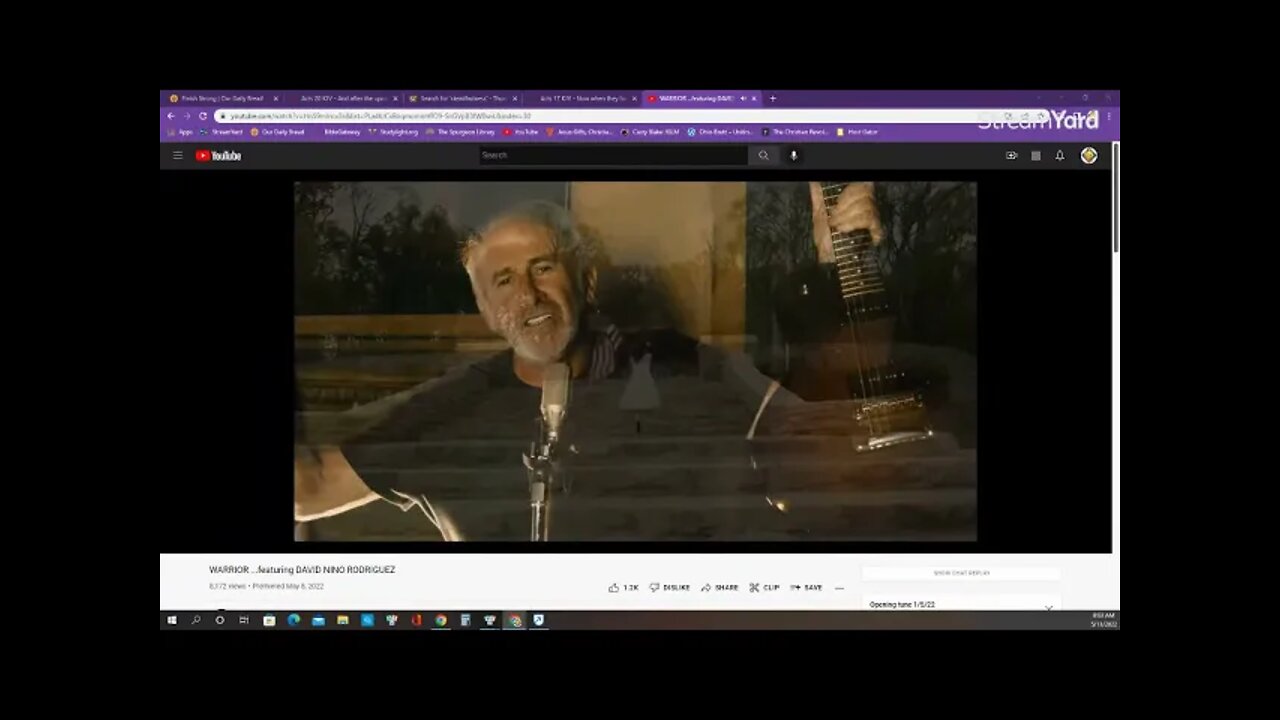The image size is (1280, 720).
Task: Create a clip with the Clip button
Action: (765, 587)
